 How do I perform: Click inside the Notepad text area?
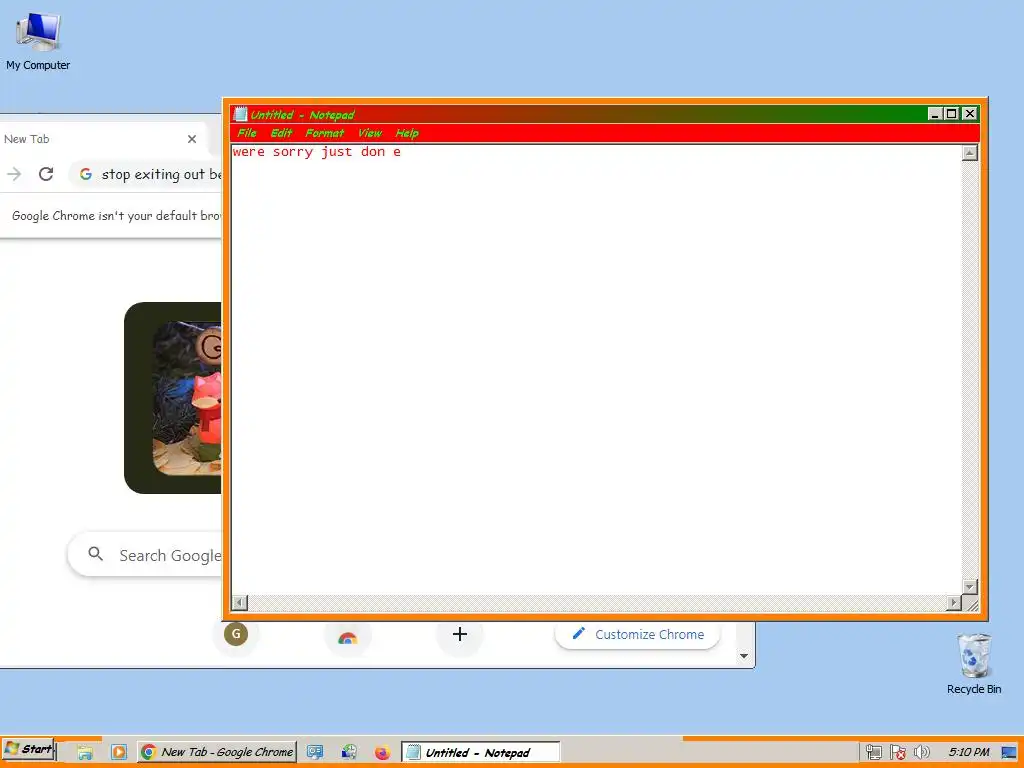(596, 369)
